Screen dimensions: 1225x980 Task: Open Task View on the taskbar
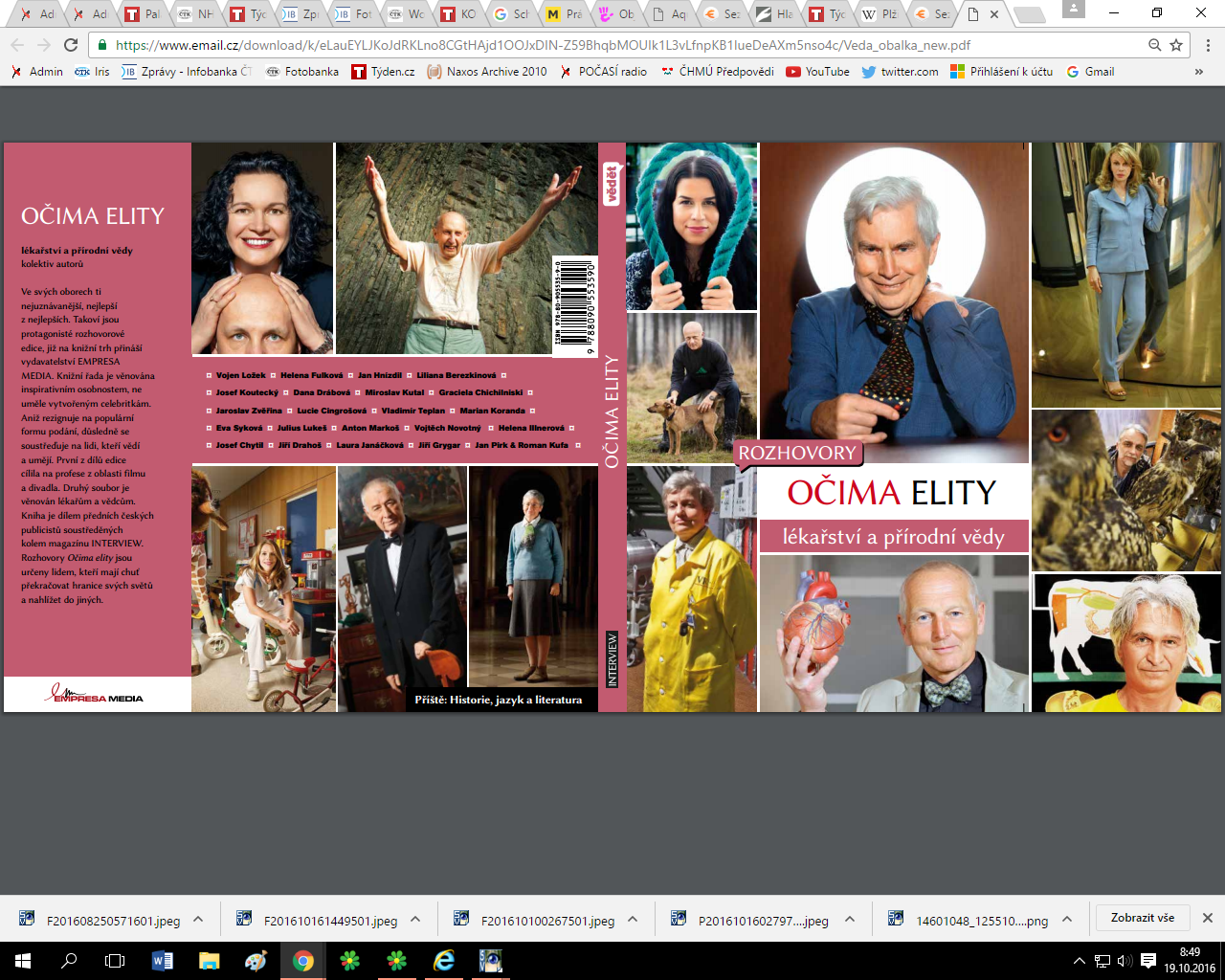[115, 961]
